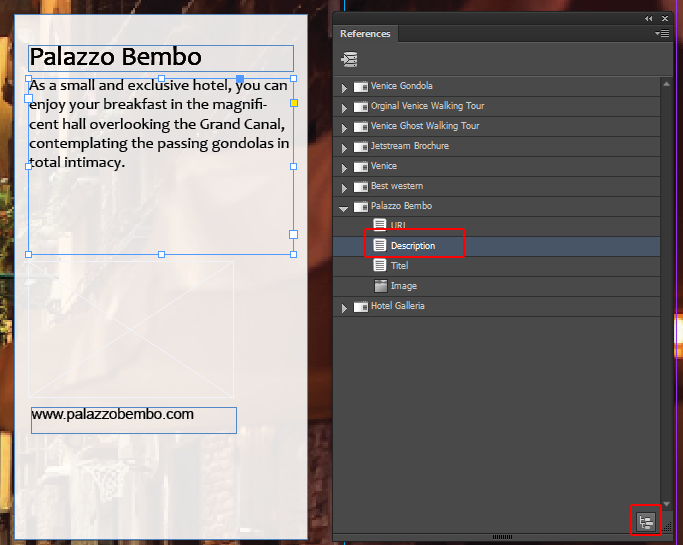
Task: Collapse the References panel with double arrows
Action: pyautogui.click(x=649, y=18)
